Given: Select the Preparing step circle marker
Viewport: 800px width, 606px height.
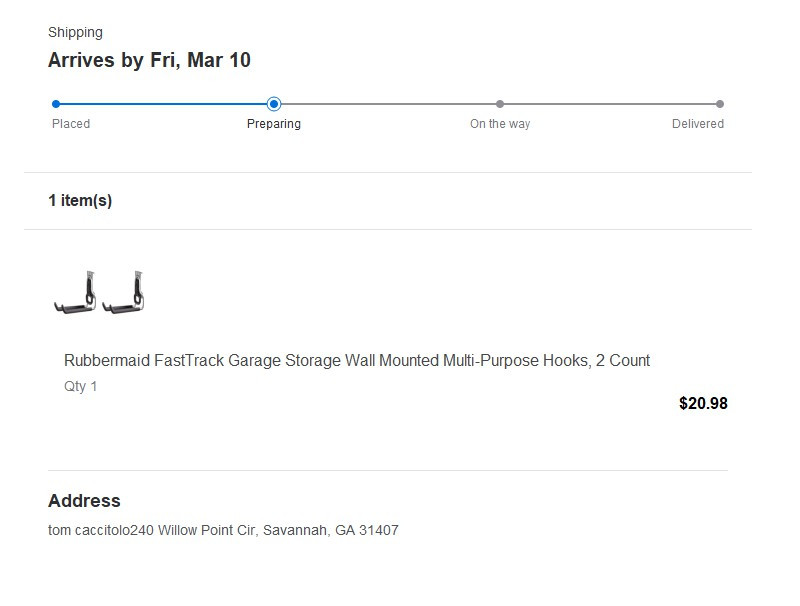Looking at the screenshot, I should [274, 104].
